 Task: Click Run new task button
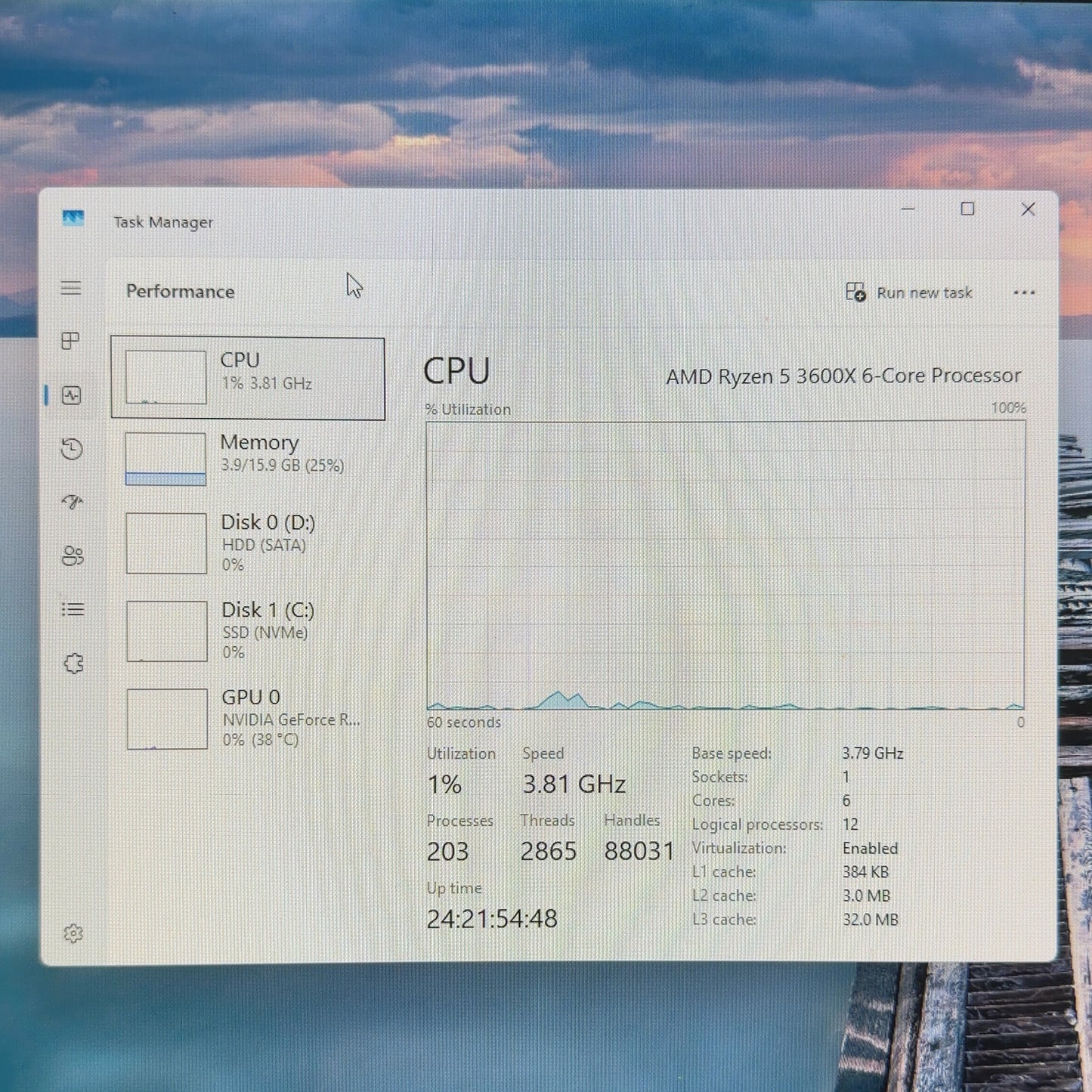tap(909, 292)
